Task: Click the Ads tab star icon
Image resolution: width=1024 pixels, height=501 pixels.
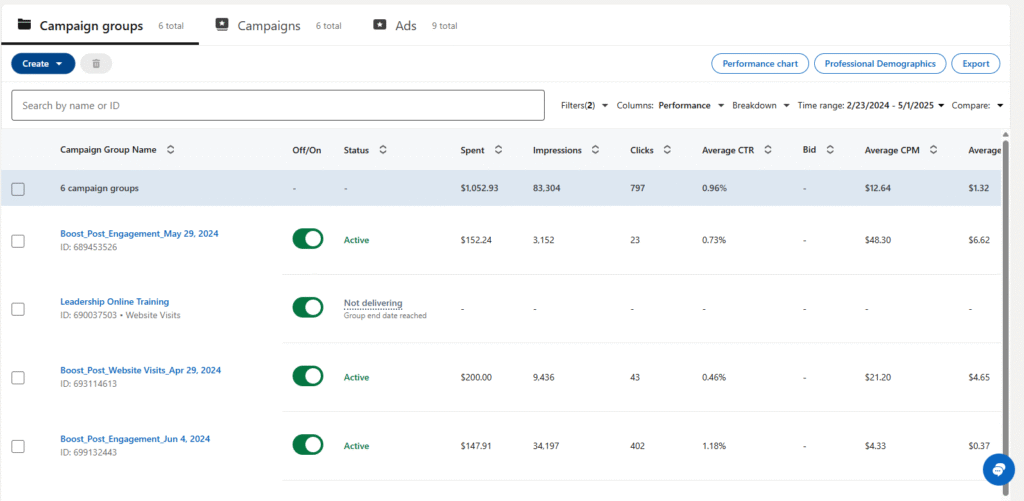Action: [x=379, y=25]
